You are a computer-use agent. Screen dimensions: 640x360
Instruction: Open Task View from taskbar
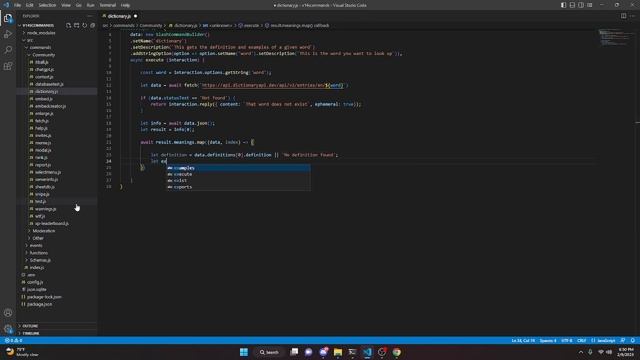294,352
